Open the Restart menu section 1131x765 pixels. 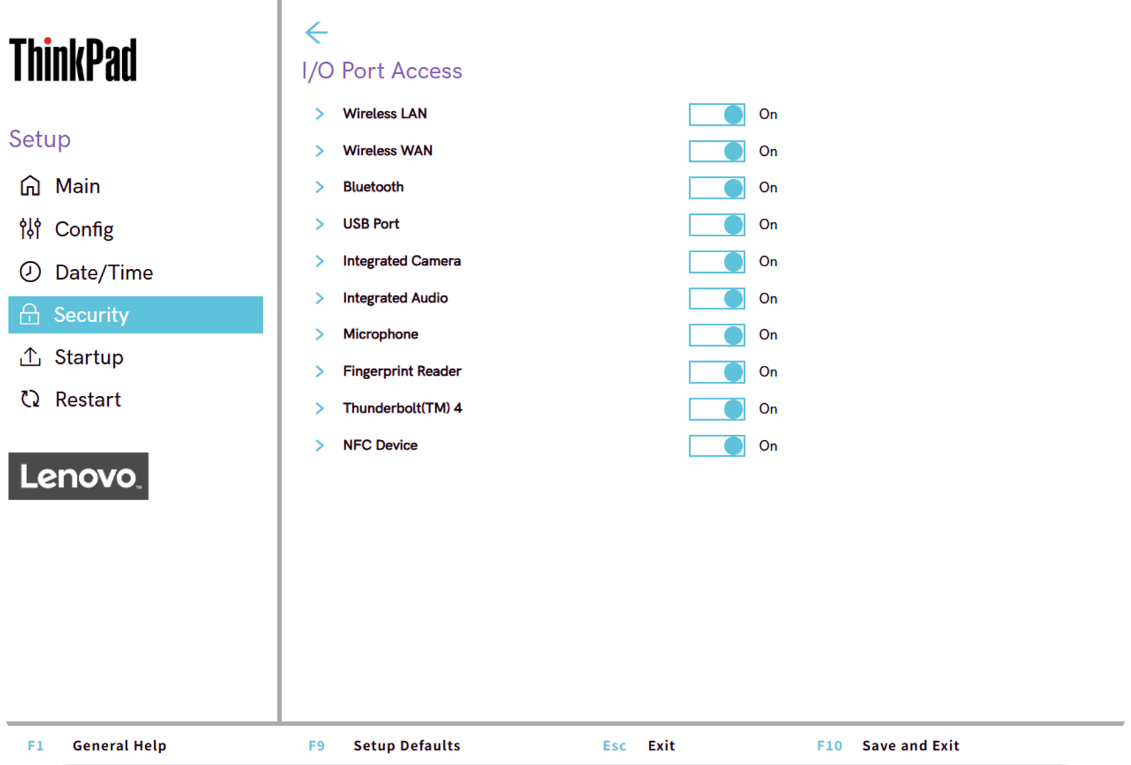[x=88, y=399]
